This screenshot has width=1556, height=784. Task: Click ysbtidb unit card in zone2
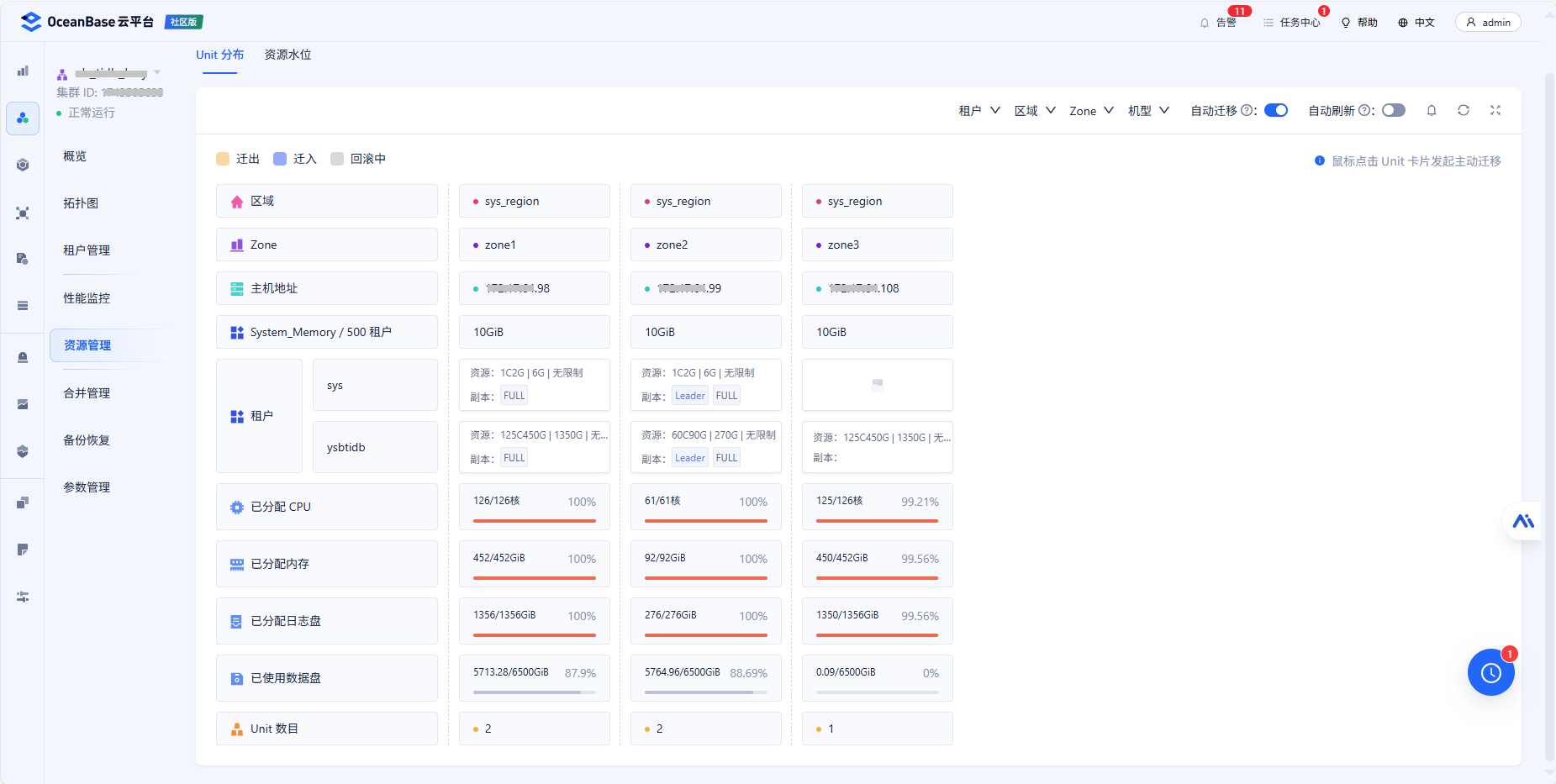click(706, 447)
